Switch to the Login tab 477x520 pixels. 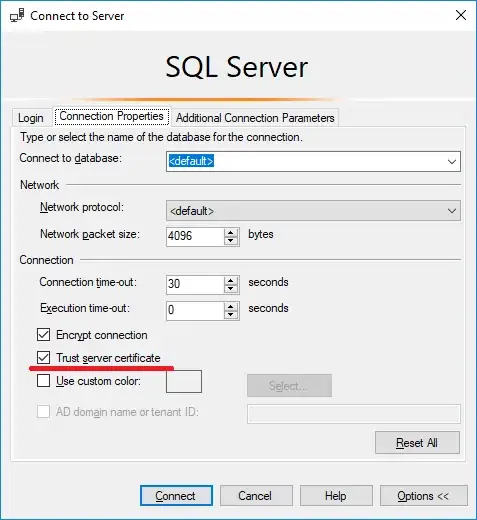(31, 118)
